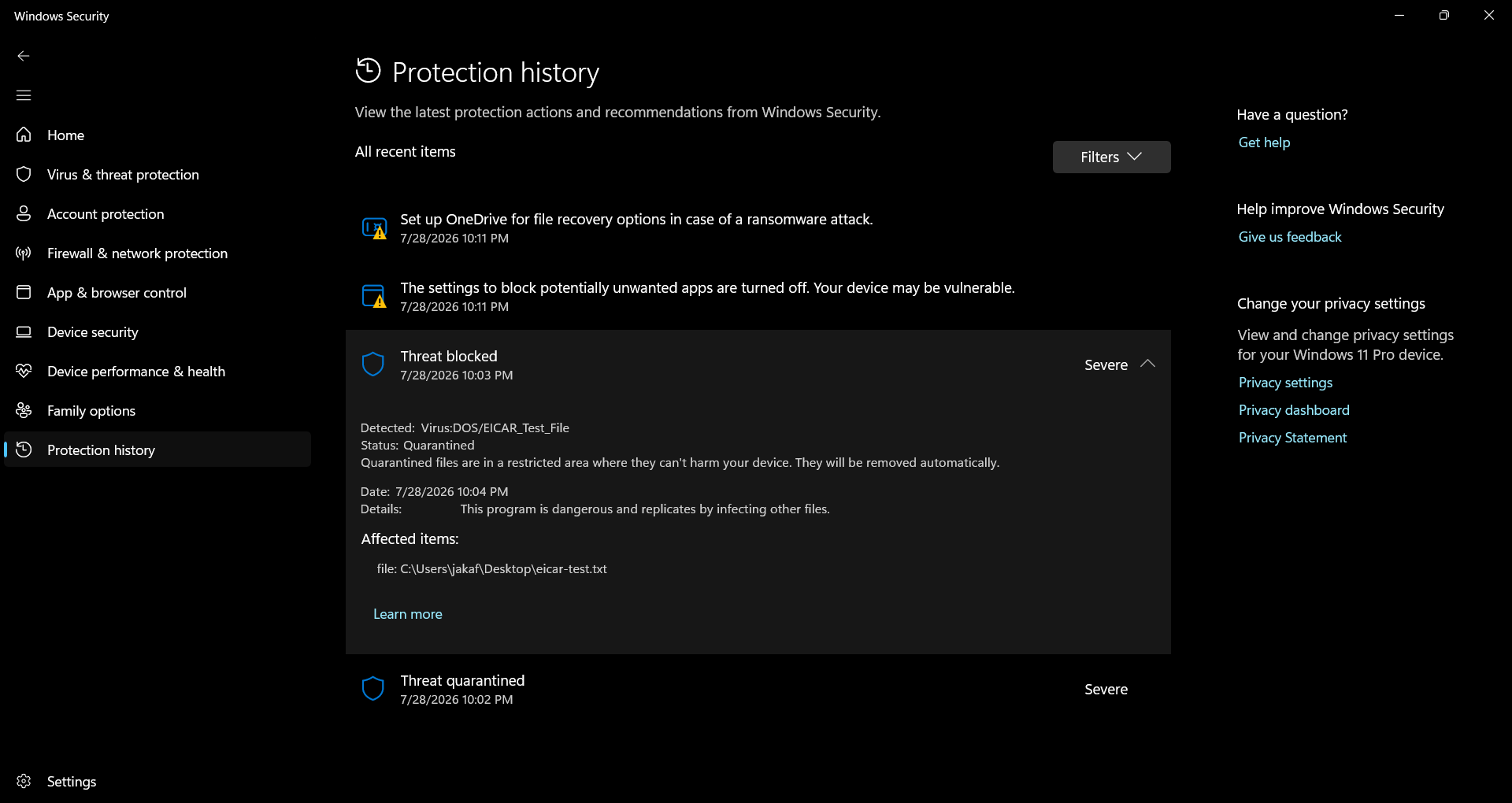Image resolution: width=1512 pixels, height=803 pixels.
Task: Click the OneDrive recovery warning icon
Action: 374,228
